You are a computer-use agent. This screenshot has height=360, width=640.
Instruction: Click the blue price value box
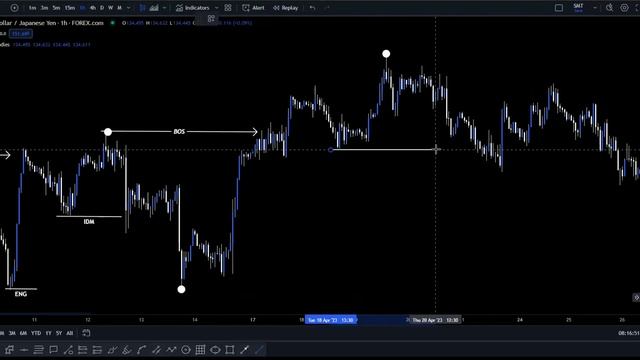[x=21, y=34]
